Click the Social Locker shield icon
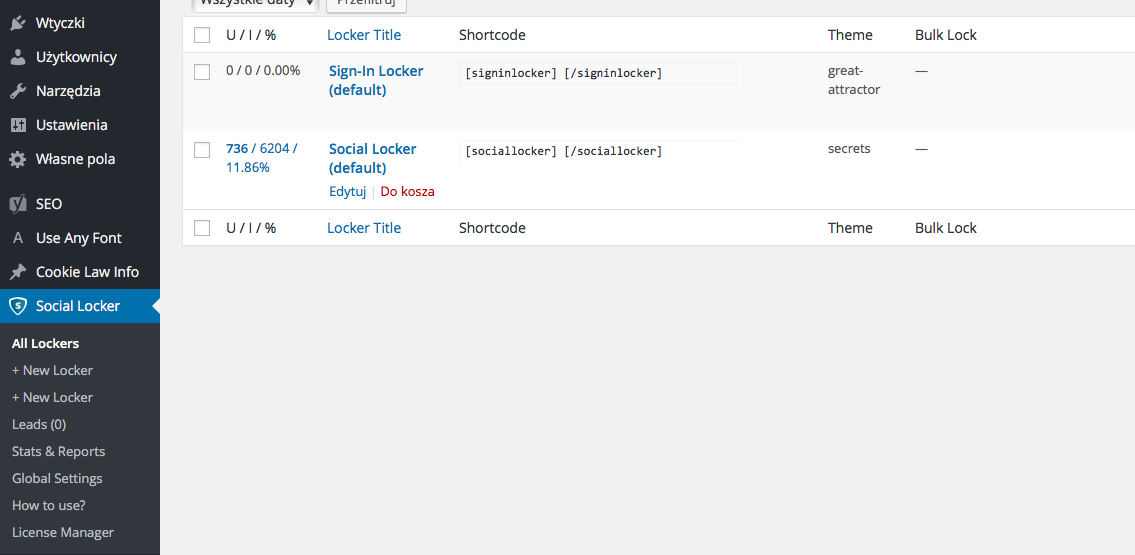This screenshot has height=555, width=1135. click(18, 306)
